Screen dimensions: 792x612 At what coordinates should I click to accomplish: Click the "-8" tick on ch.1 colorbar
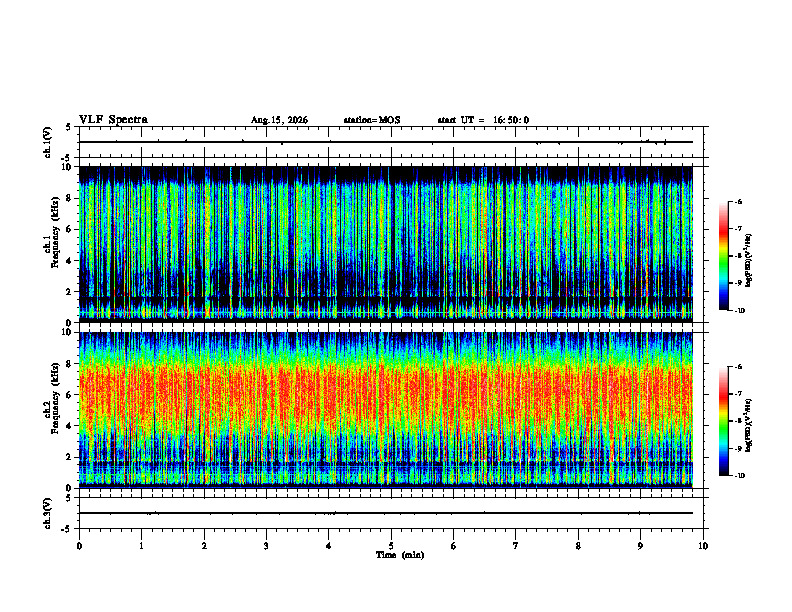(x=739, y=256)
